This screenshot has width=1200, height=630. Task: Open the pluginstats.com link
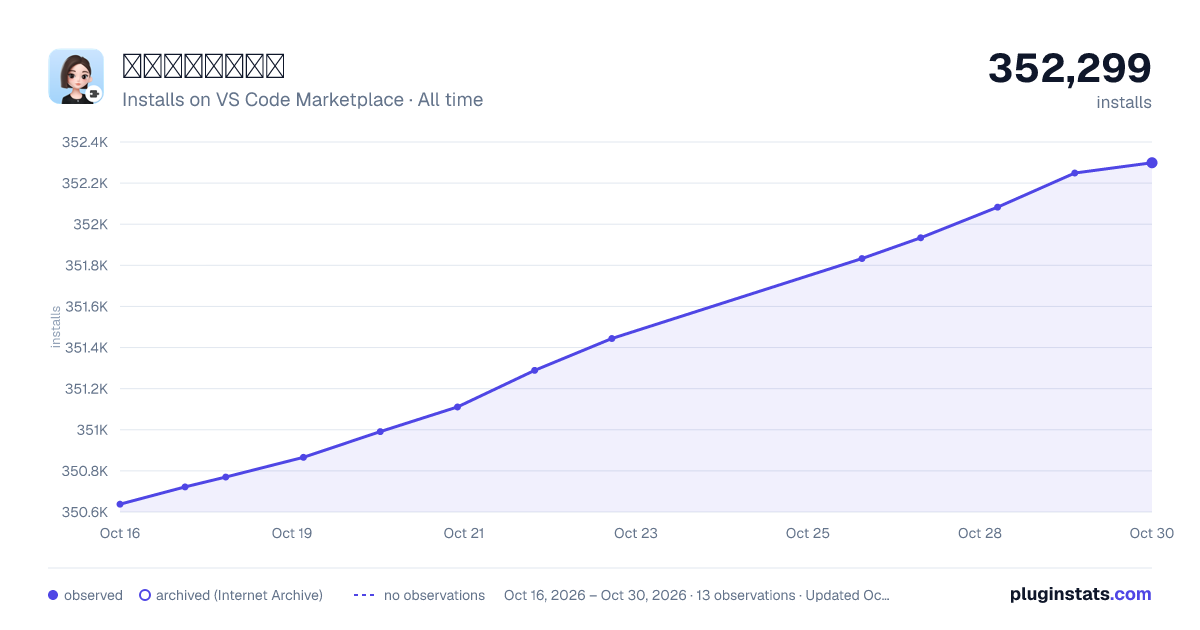pos(1080,594)
